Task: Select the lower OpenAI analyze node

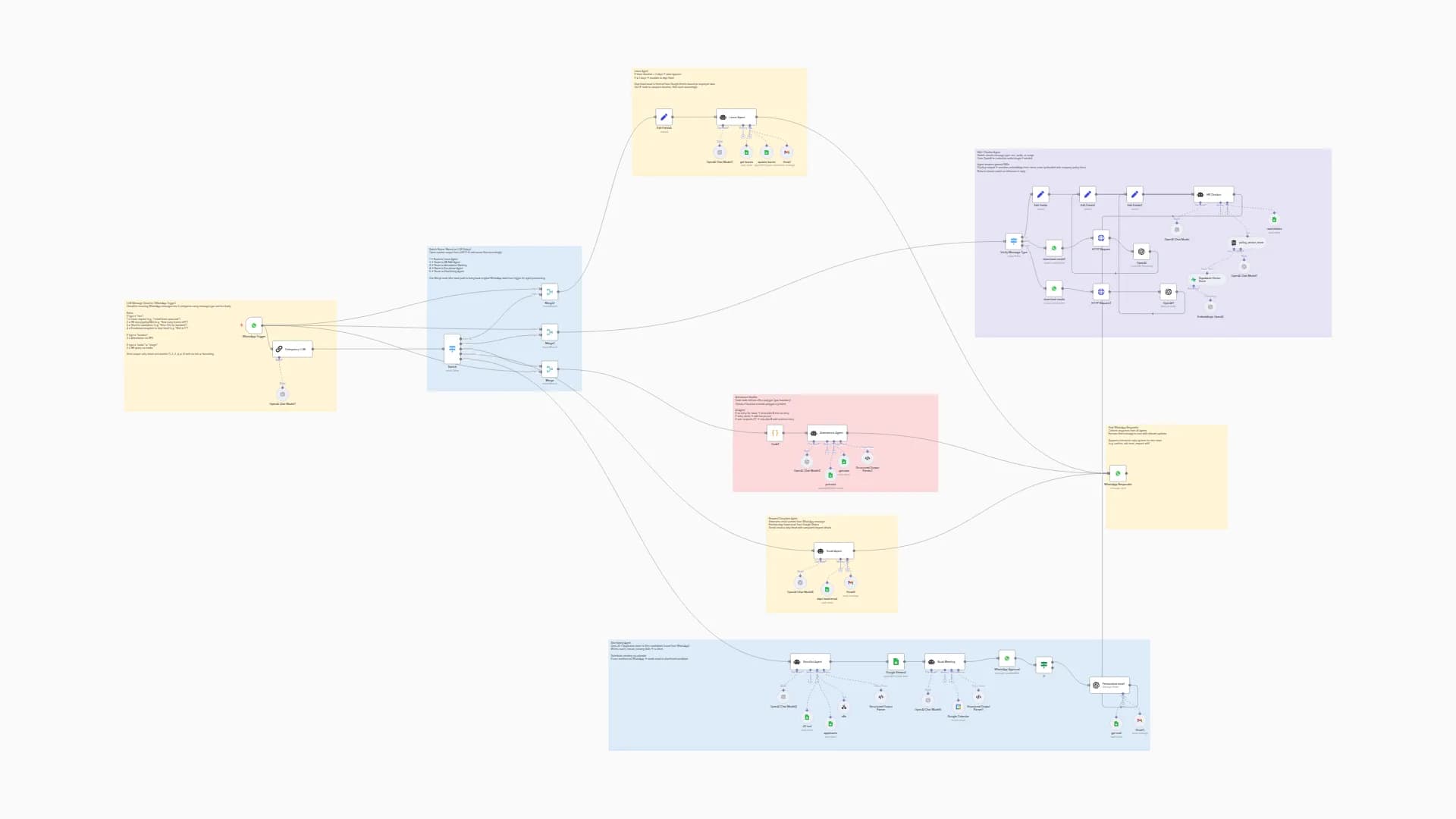Action: [1169, 291]
